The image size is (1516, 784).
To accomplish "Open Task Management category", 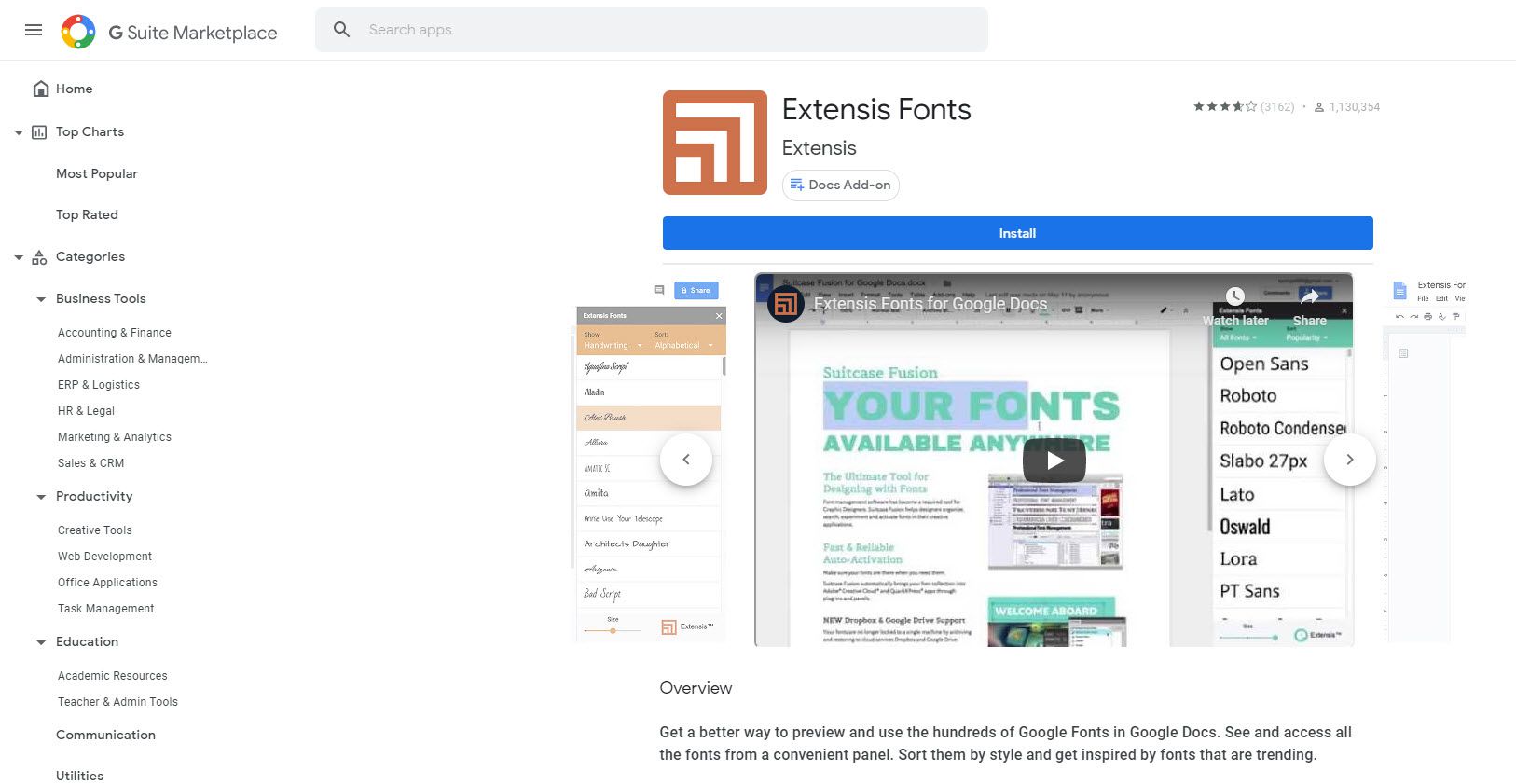I will pyautogui.click(x=106, y=609).
